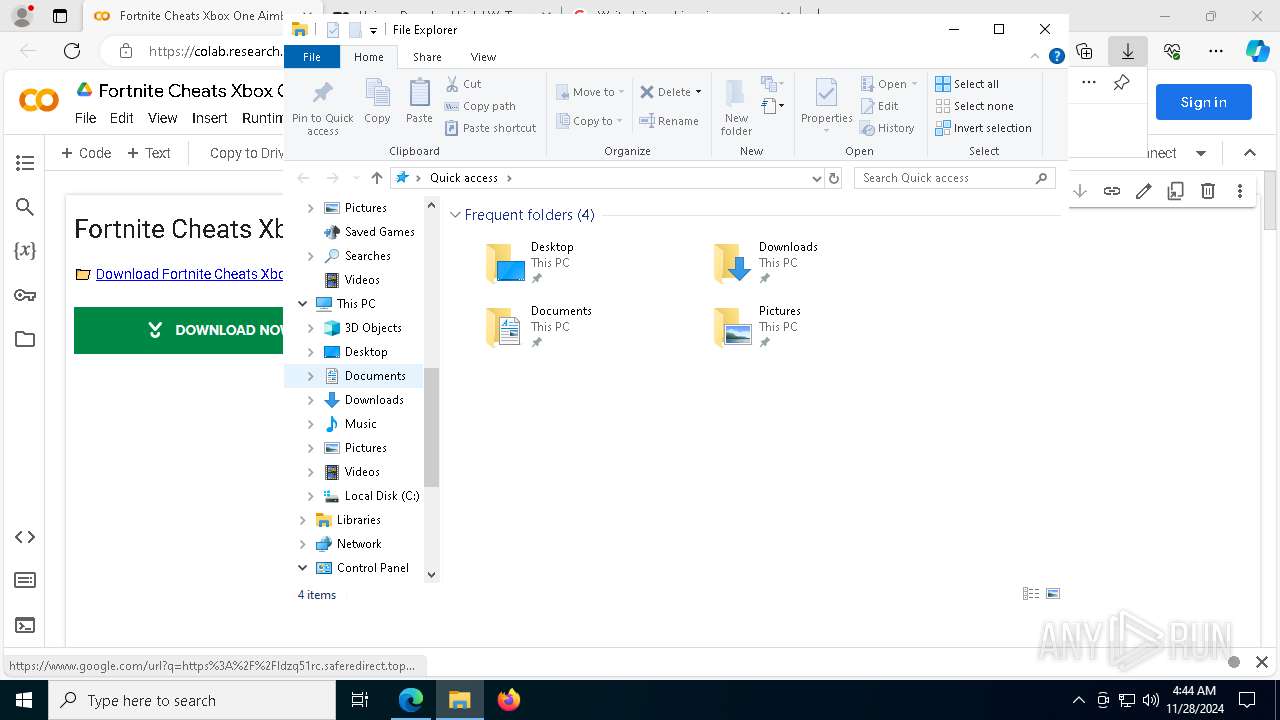Add a Colab Text cell
Viewport: 1280px width, 720px height.
point(149,153)
